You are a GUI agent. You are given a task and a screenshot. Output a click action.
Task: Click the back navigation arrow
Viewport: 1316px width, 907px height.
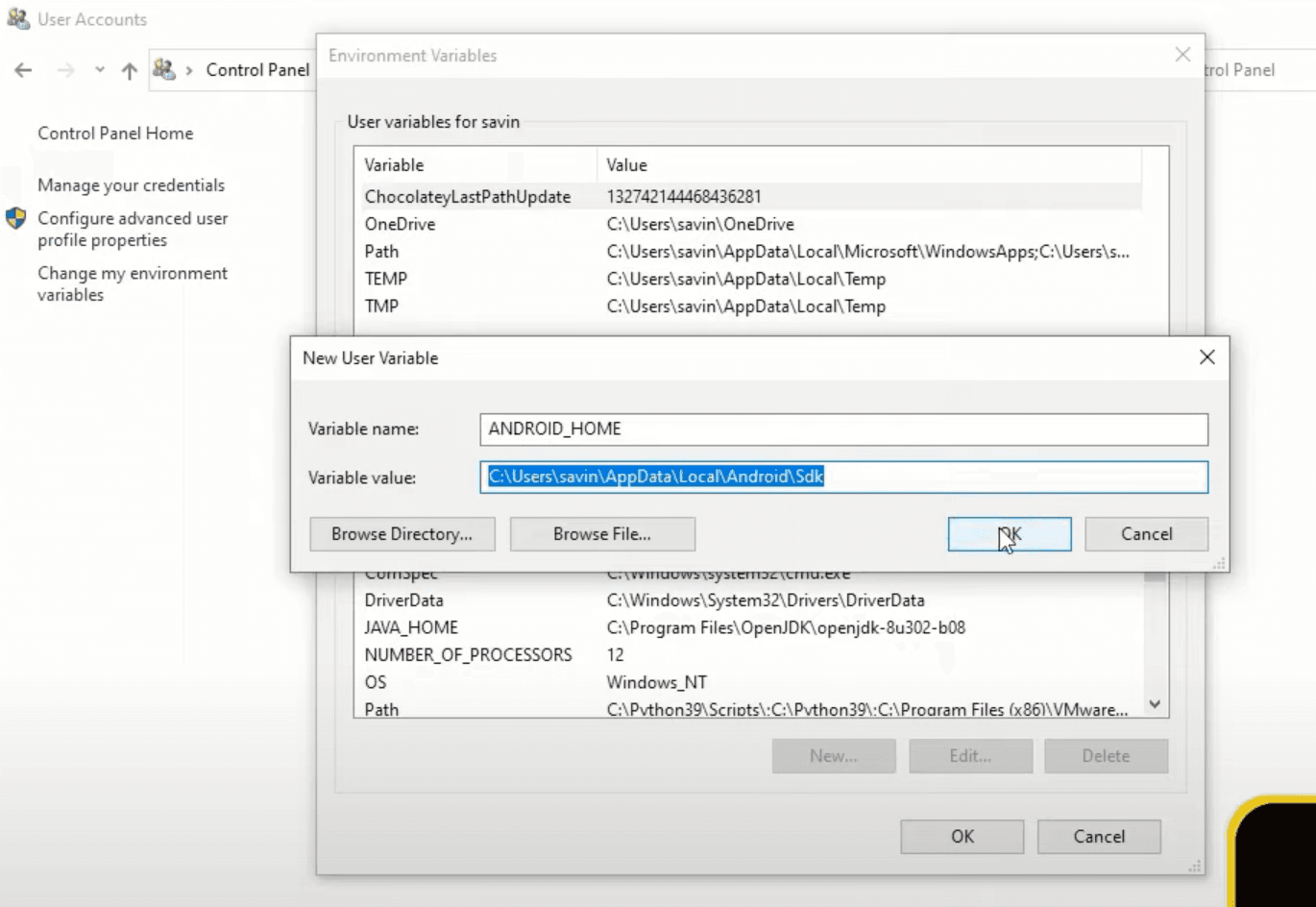coord(23,70)
